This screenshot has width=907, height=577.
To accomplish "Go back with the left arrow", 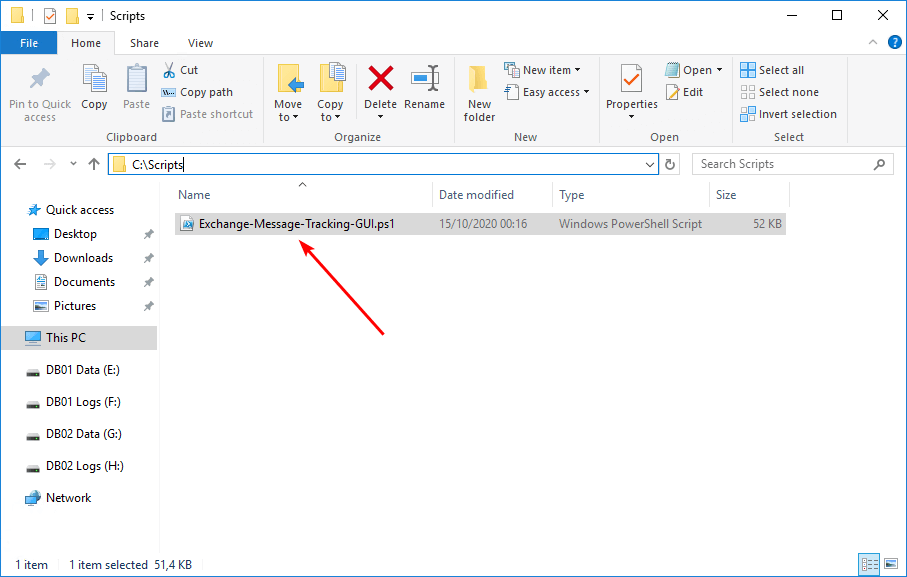I will (x=20, y=164).
